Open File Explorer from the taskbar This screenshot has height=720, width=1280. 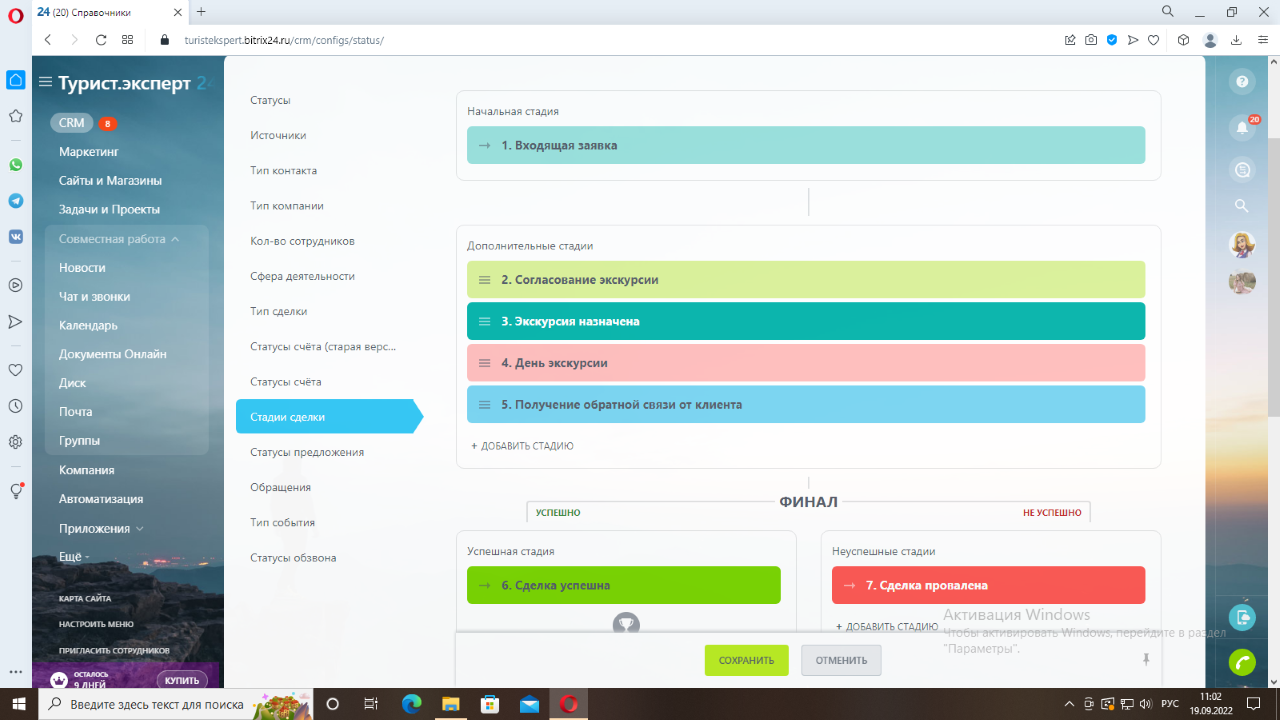(451, 704)
